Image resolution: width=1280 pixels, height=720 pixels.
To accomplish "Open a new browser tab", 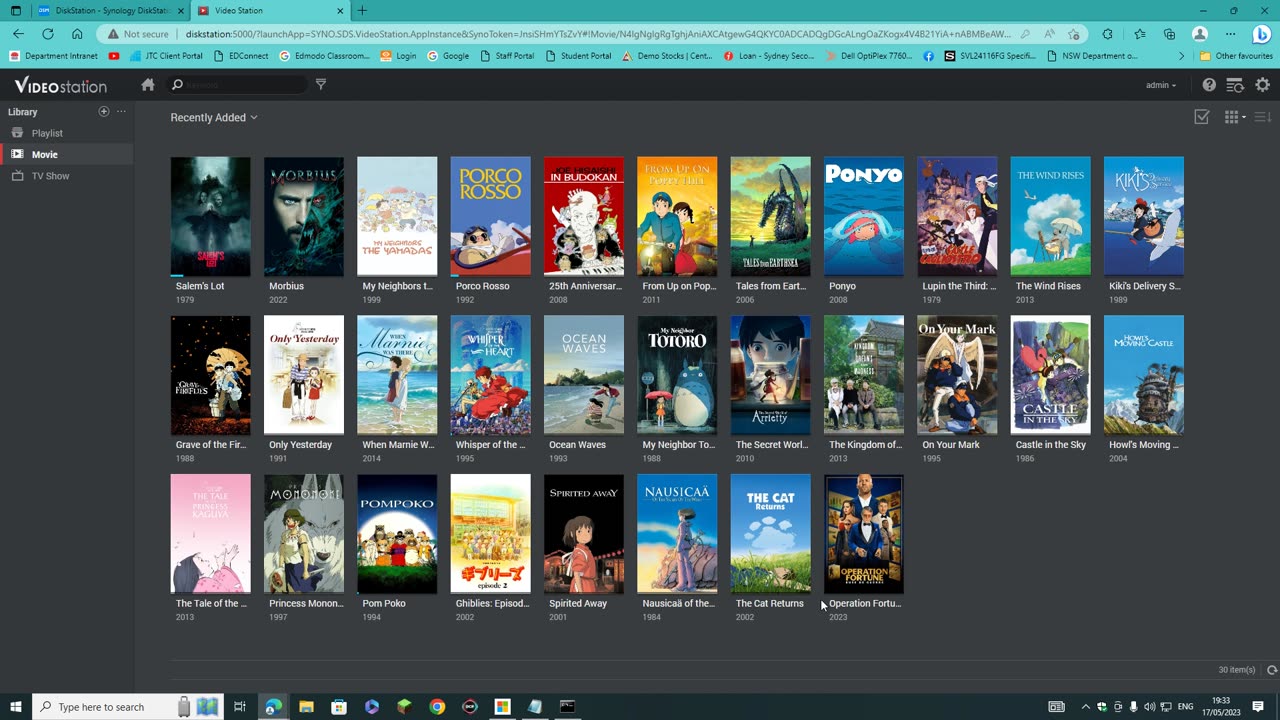I will [x=362, y=10].
